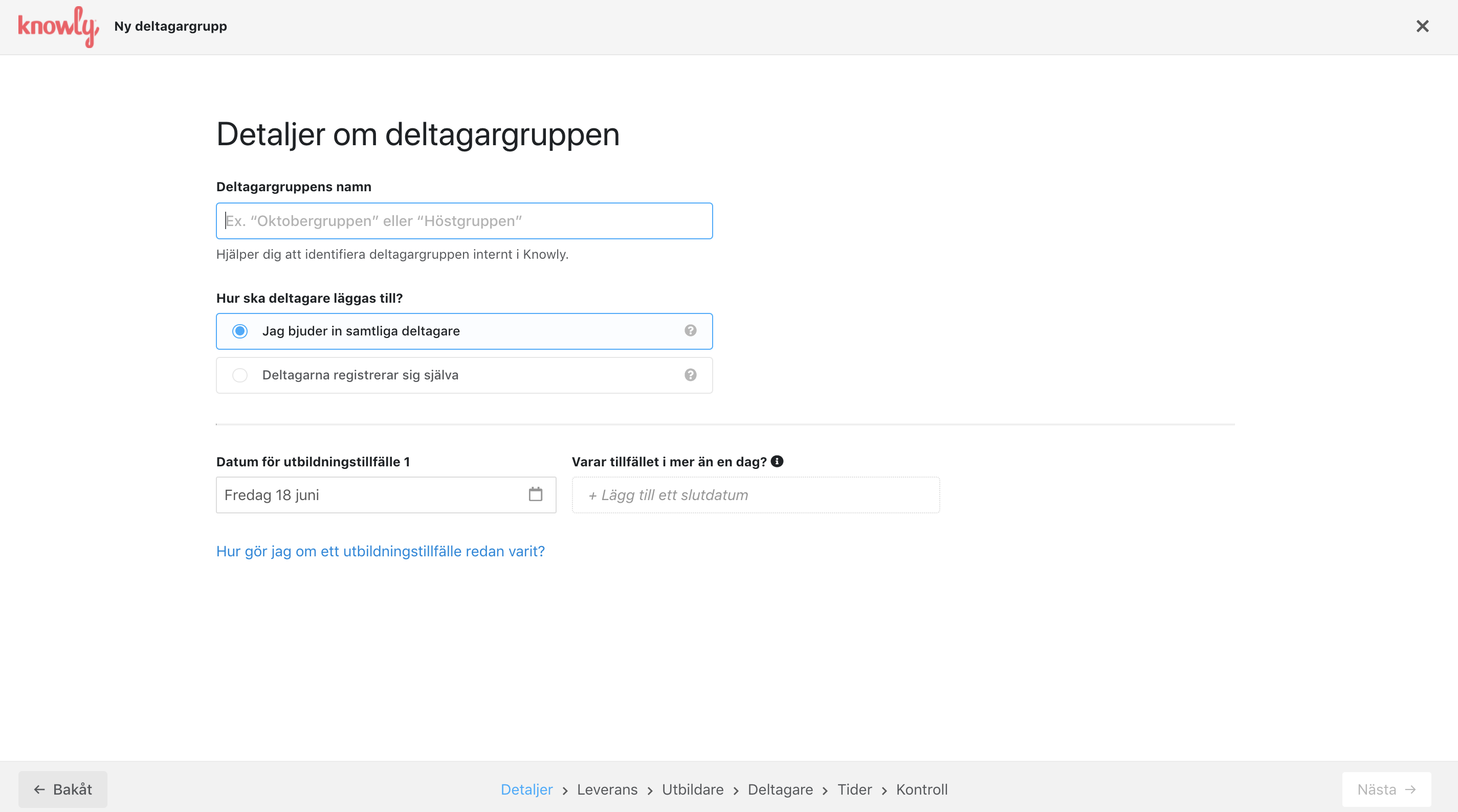Select 'Deltagarna registrerar sig själva' radio
The image size is (1458, 812).
240,375
